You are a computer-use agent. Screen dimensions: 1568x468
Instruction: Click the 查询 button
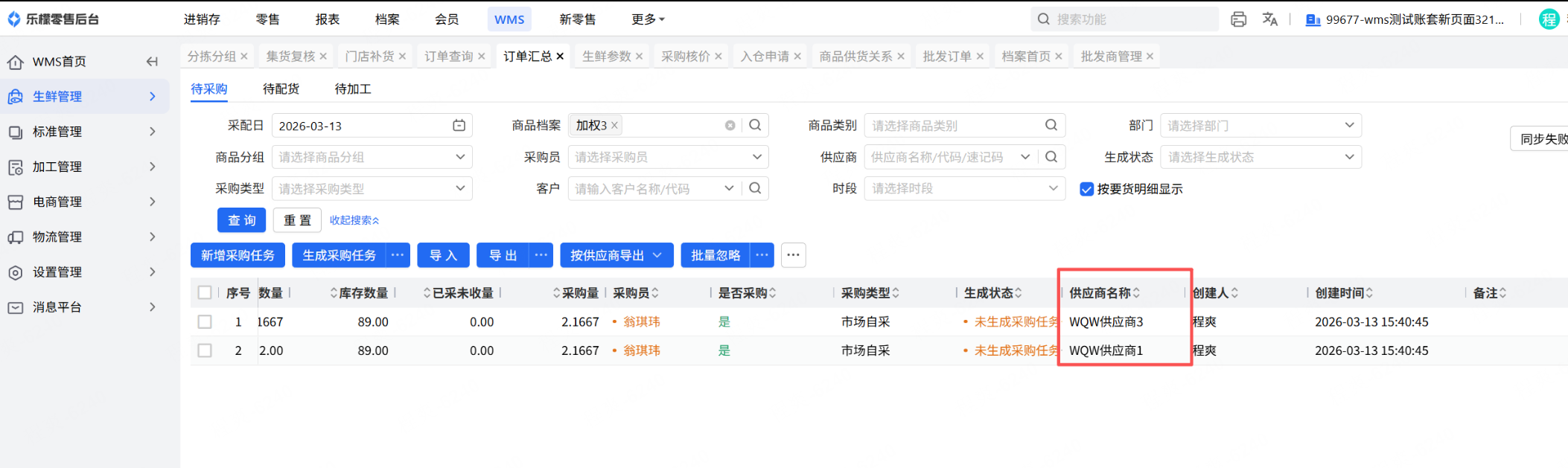241,220
